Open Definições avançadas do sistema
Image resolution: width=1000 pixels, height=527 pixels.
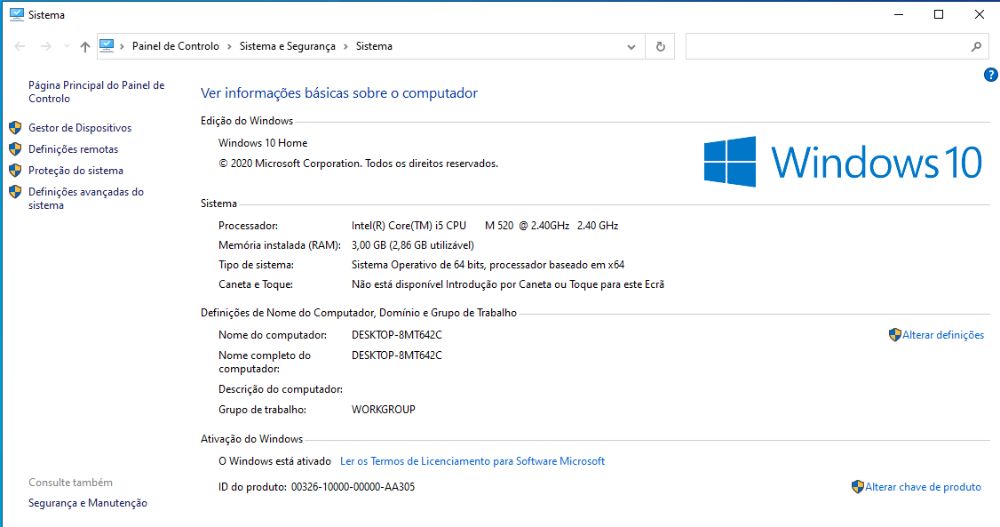86,198
